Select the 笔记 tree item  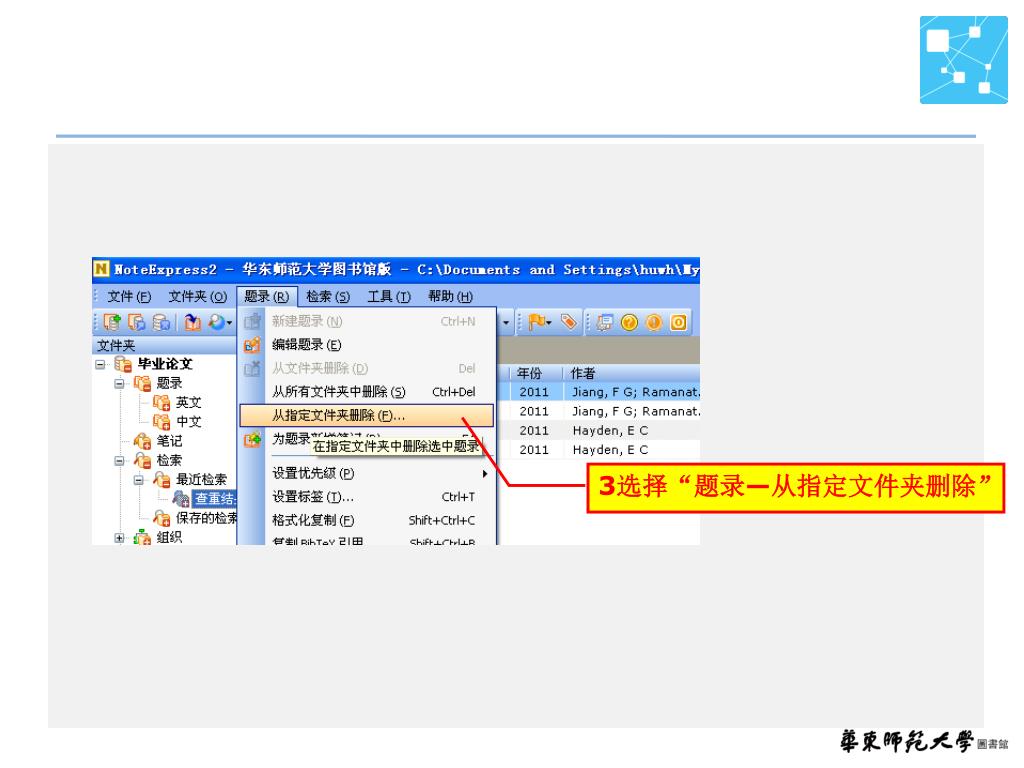[x=169, y=441]
